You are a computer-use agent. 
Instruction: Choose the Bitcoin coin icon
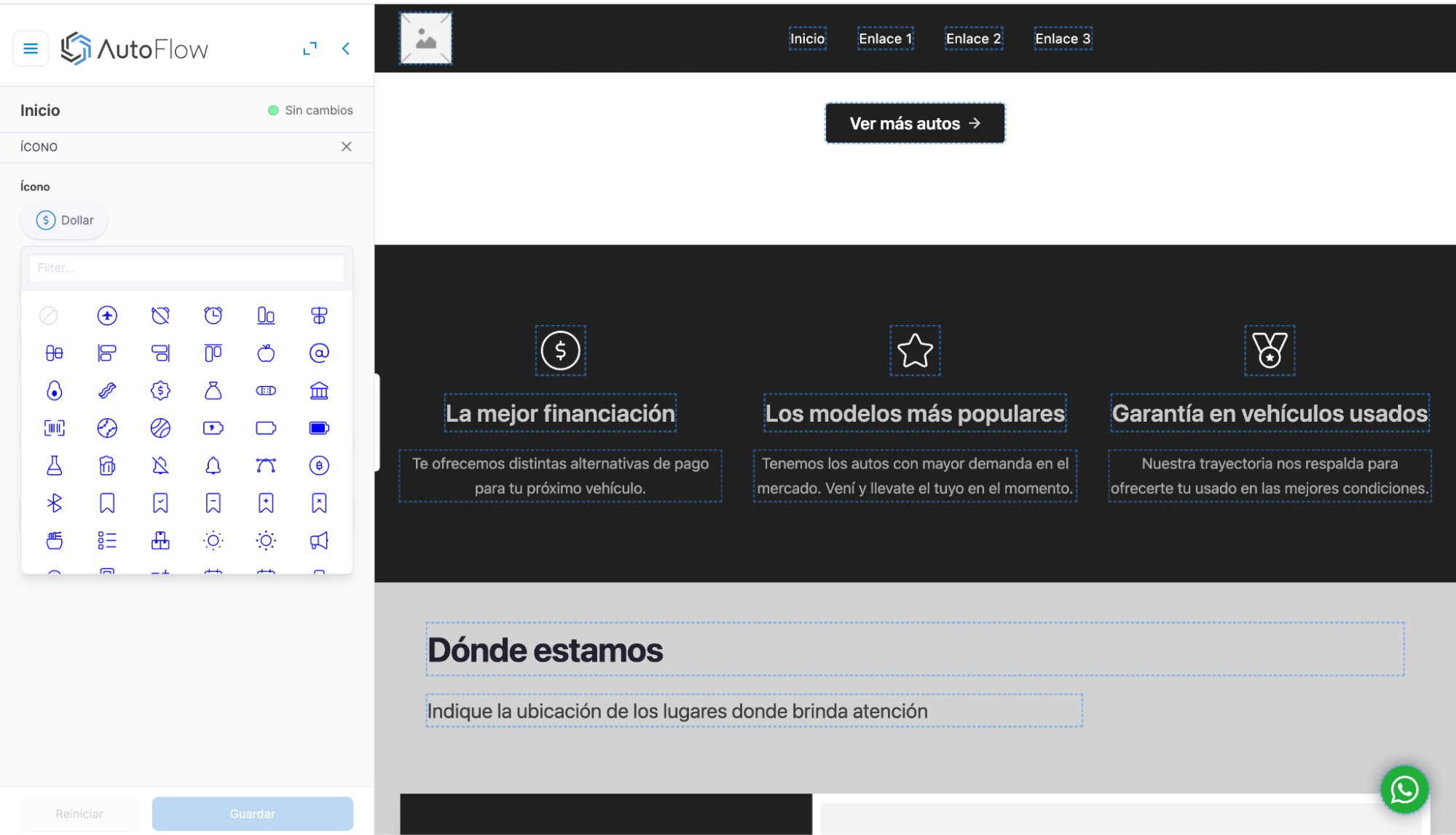coord(319,466)
